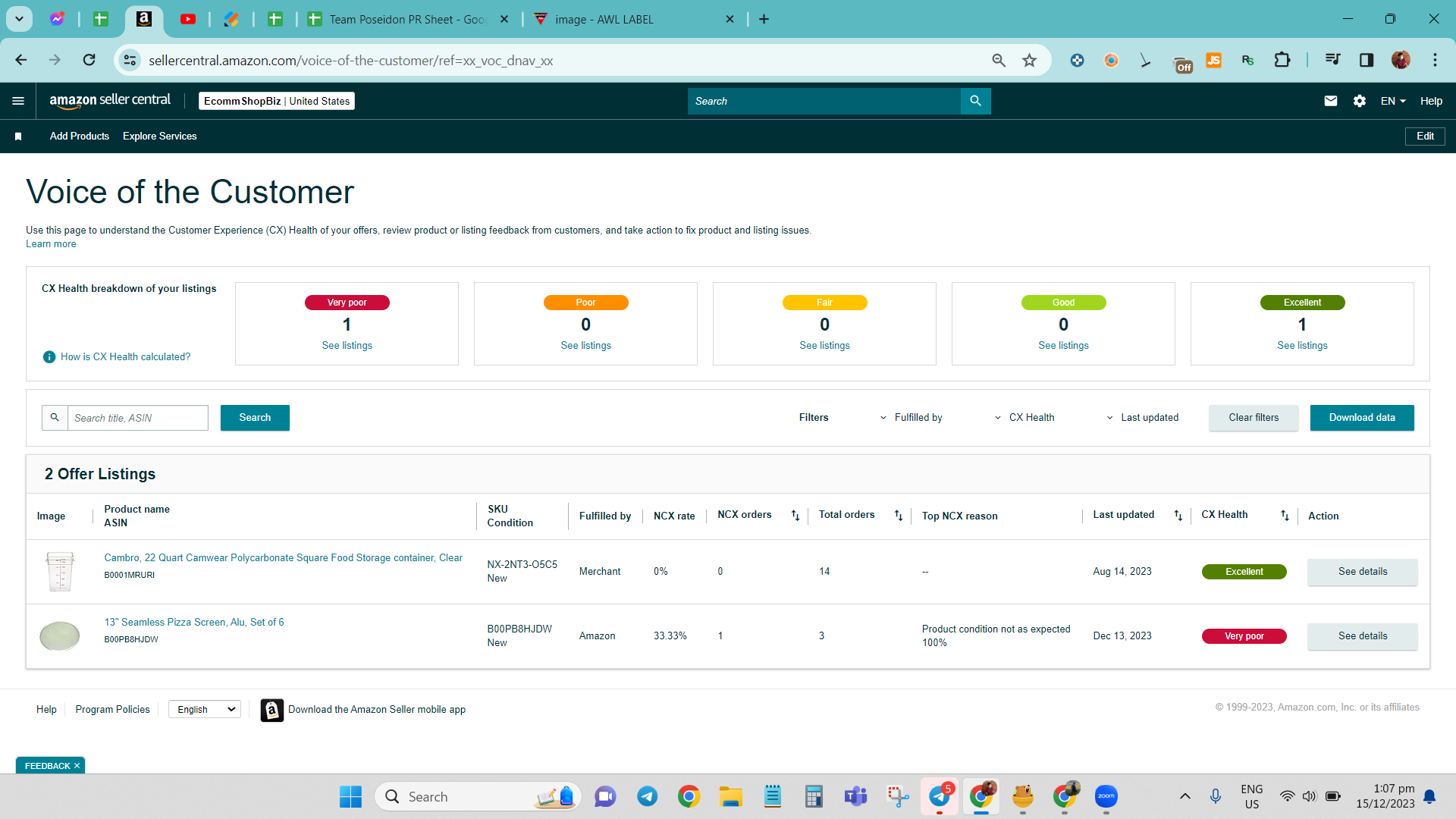Open Add Products in the navigation bar

[80, 136]
